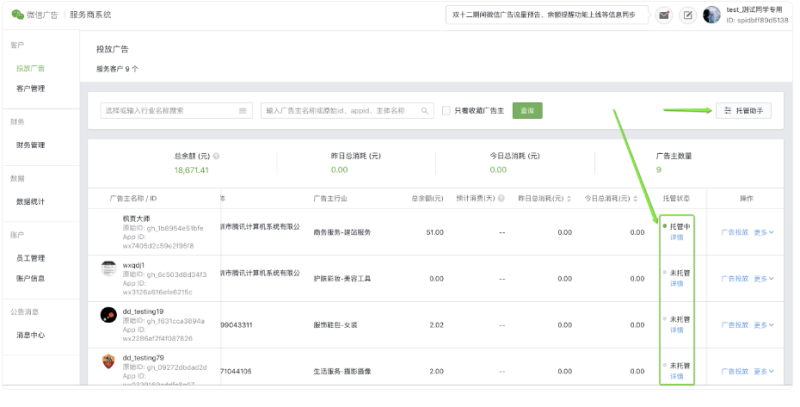Click 总余额 value 18,671.41
This screenshot has width=800, height=407.
(191, 170)
